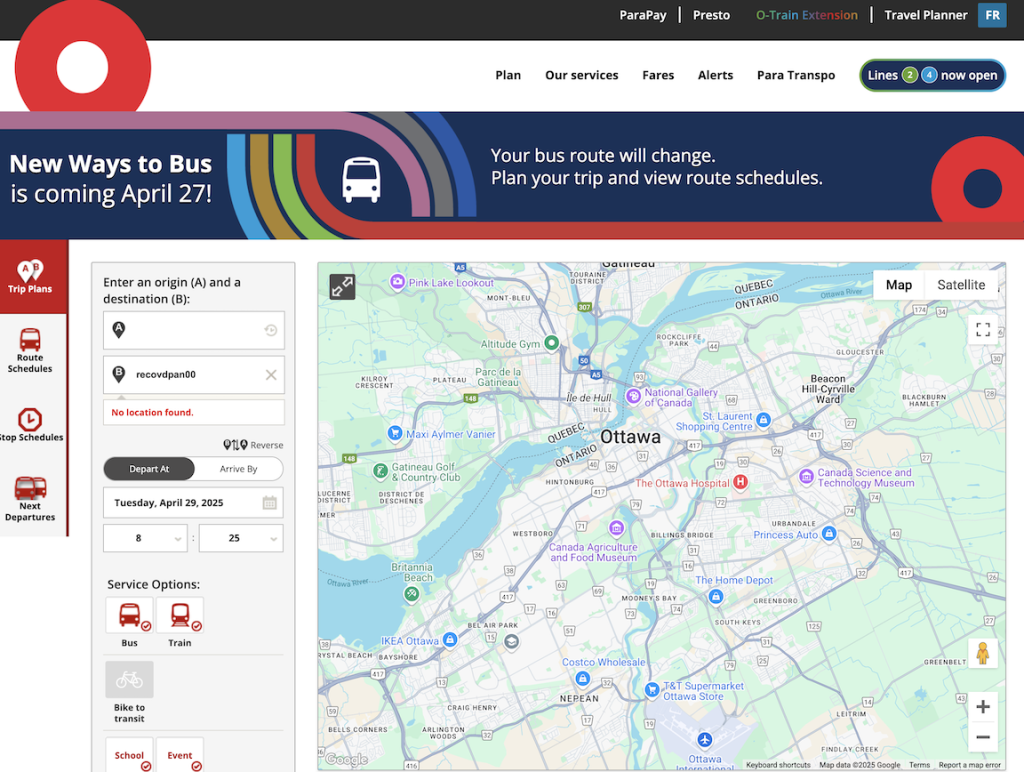Reverse origin and destination
Screen dimensions: 1024x772
tap(253, 445)
